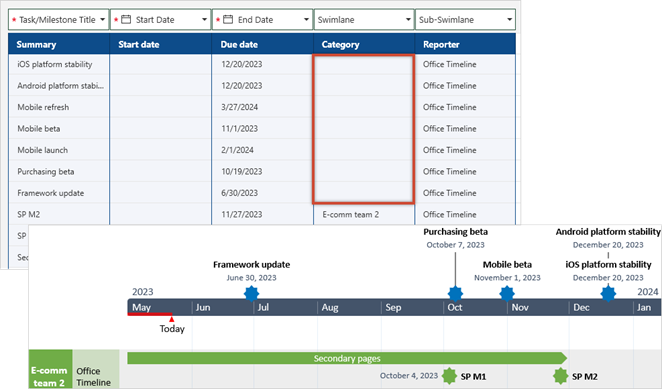
Task: Select the Category column header
Action: point(364,44)
